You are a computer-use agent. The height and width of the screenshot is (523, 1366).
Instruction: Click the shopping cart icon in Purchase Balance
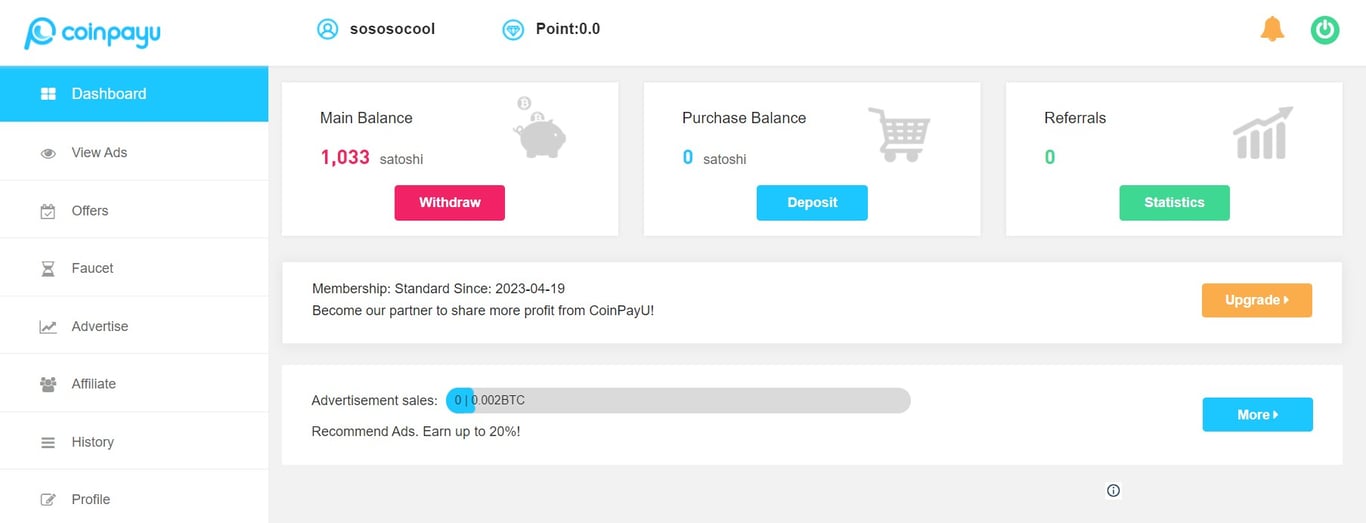pos(898,134)
